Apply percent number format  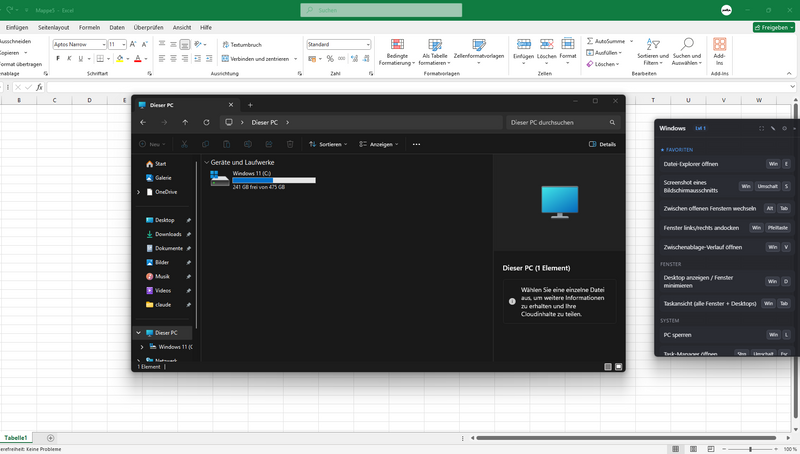tap(330, 59)
